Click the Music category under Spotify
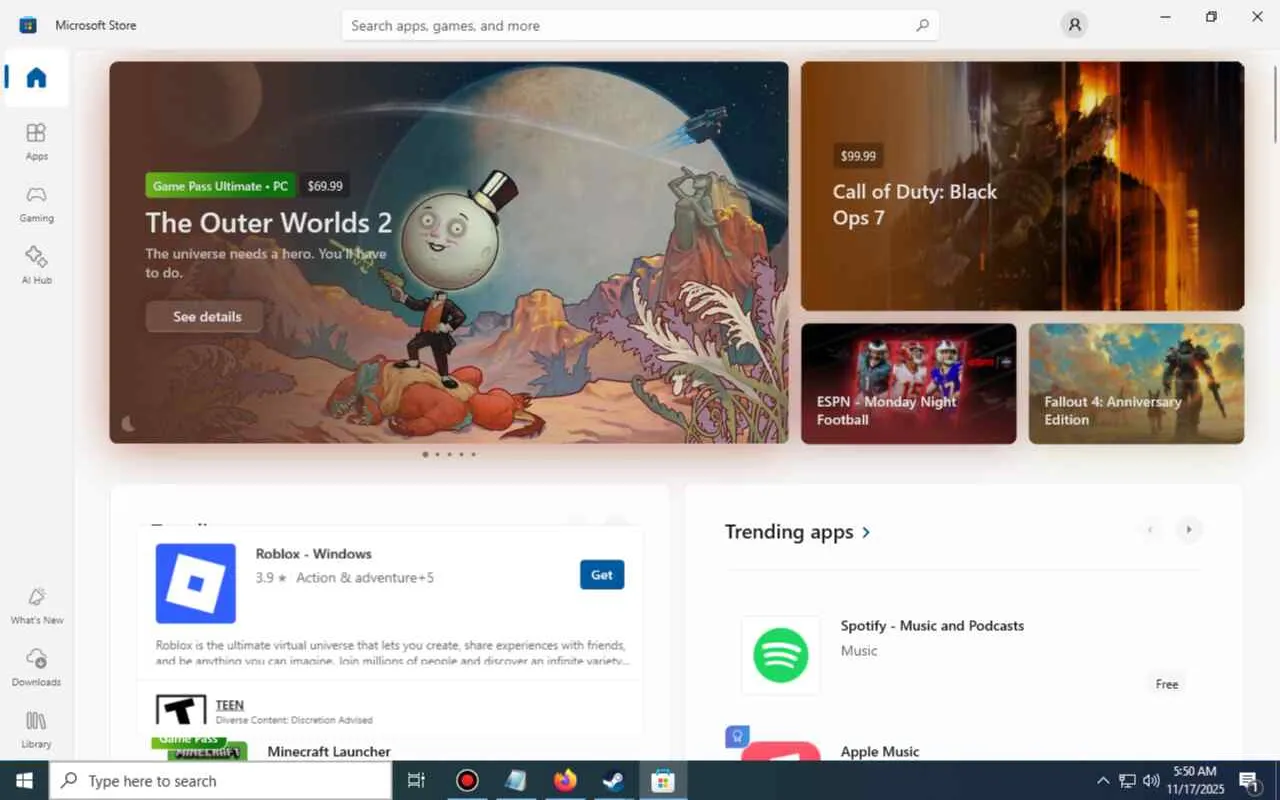Image resolution: width=1280 pixels, height=800 pixels. click(x=859, y=650)
